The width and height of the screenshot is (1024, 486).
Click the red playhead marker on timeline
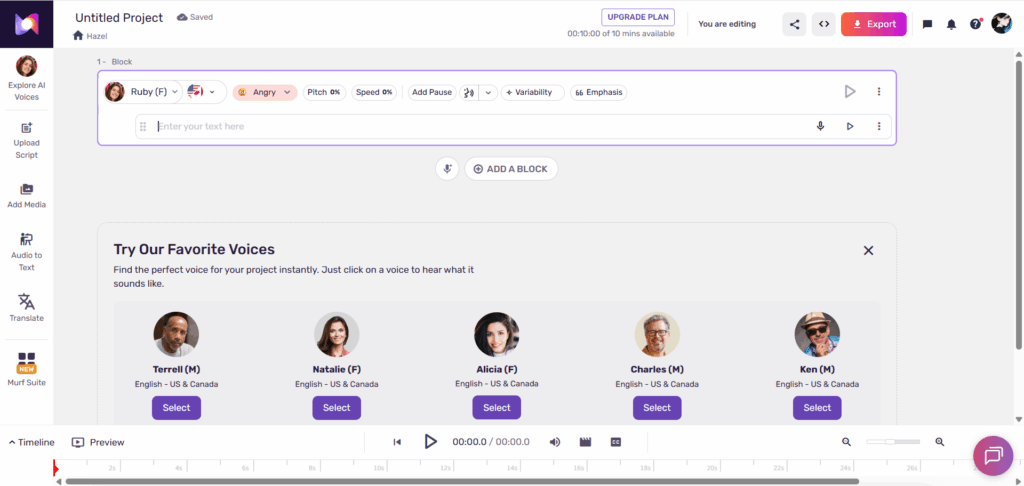[x=56, y=468]
